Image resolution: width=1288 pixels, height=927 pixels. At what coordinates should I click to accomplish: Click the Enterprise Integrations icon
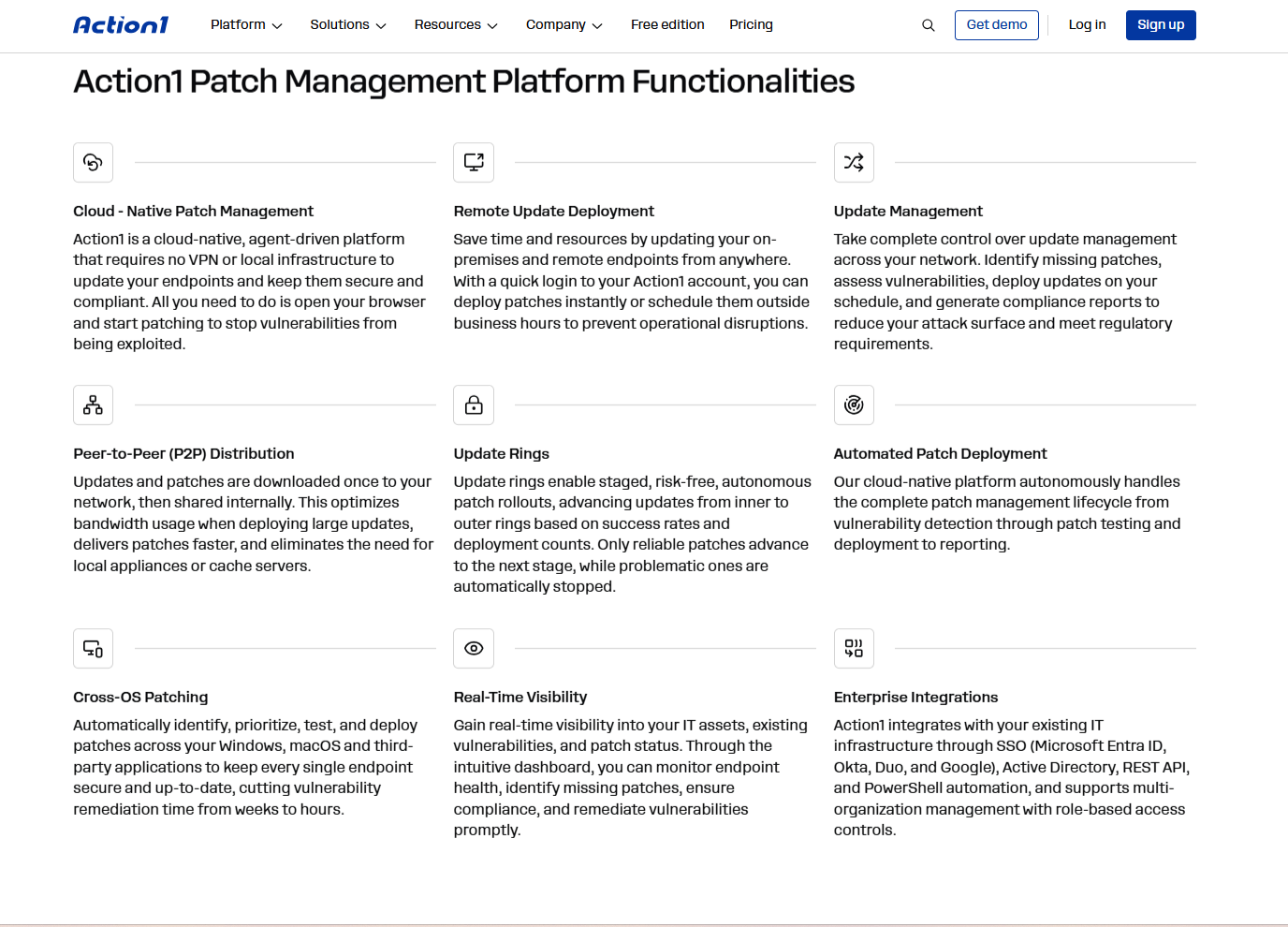coord(854,649)
